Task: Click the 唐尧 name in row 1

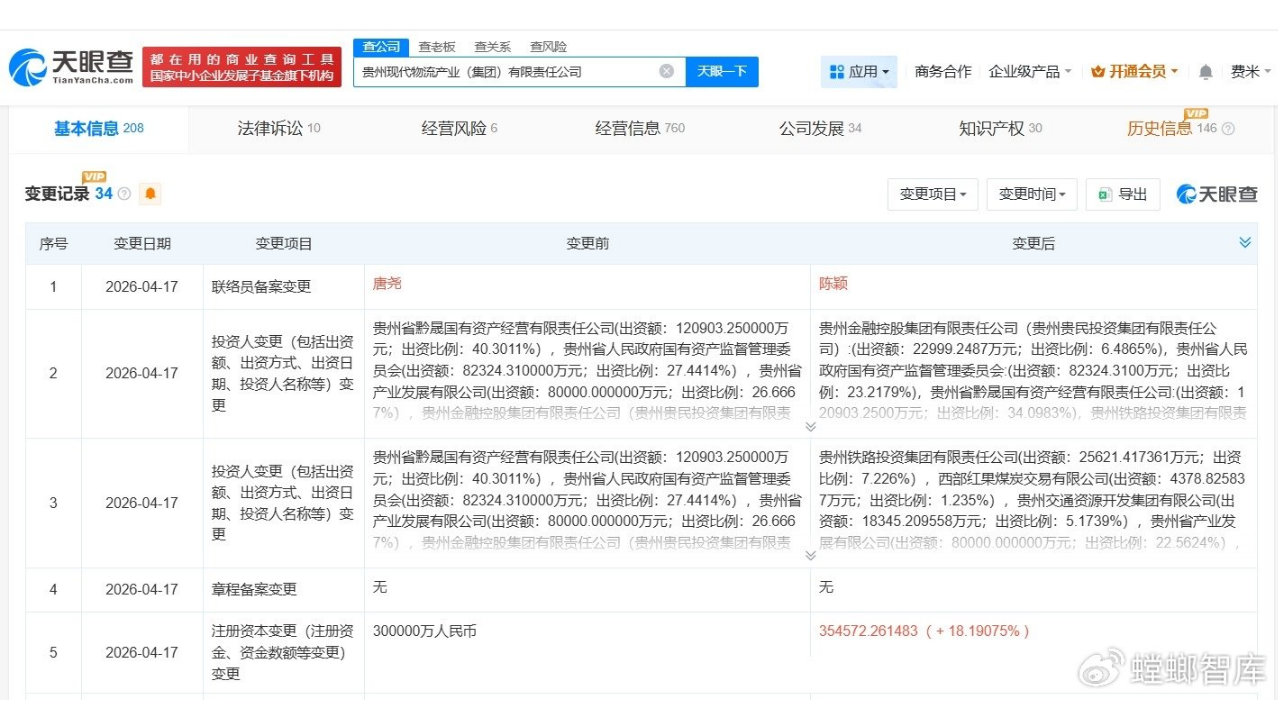Action: click(387, 284)
